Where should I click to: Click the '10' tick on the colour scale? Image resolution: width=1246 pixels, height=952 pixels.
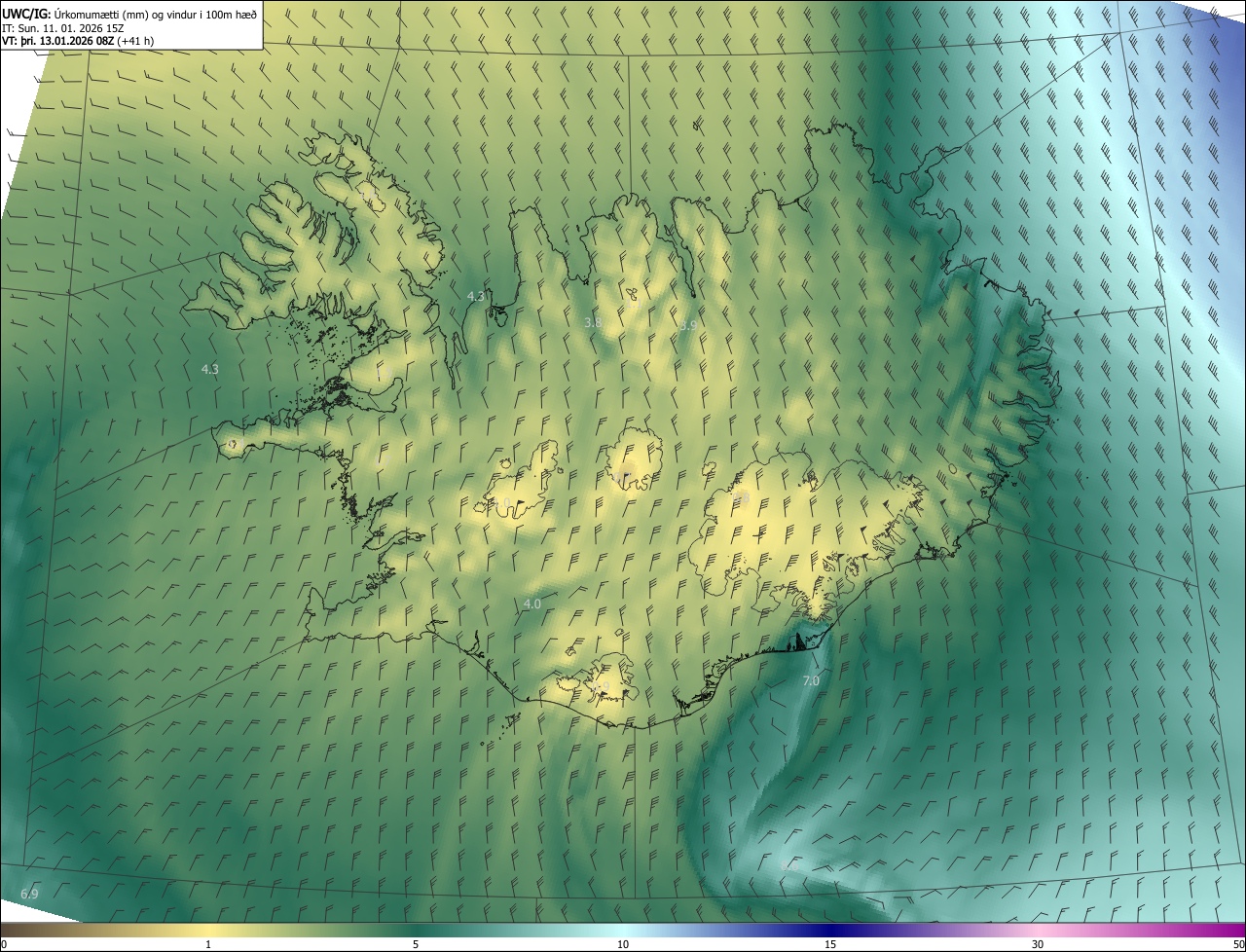click(x=623, y=945)
